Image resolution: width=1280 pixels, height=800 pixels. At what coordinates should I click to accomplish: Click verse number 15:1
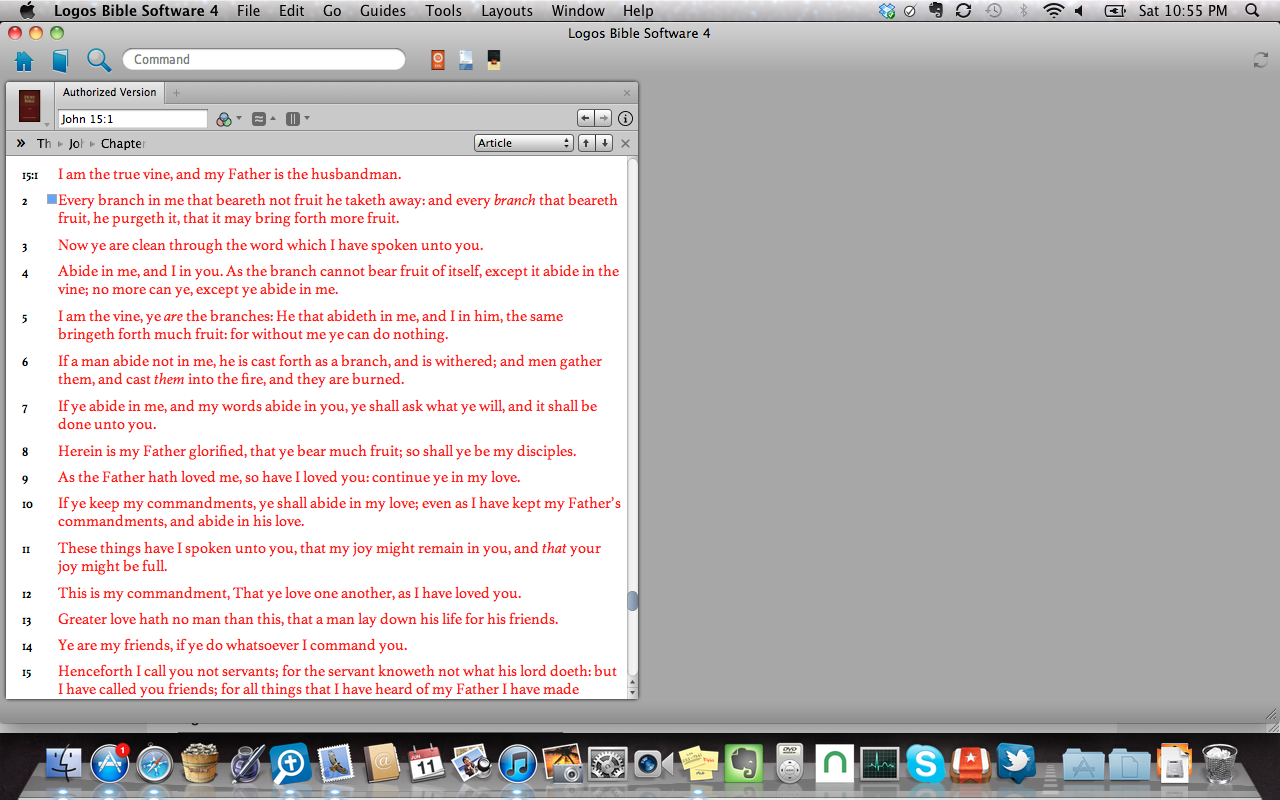(x=29, y=175)
